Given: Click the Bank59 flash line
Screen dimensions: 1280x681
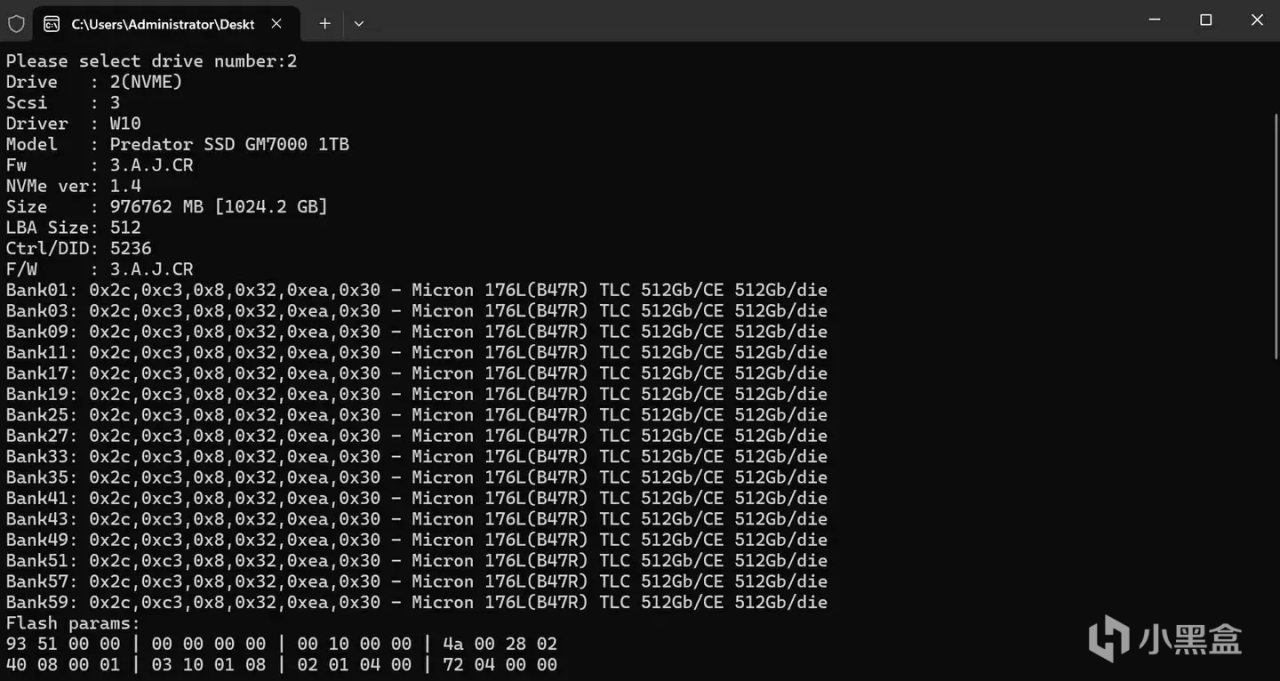Looking at the screenshot, I should coord(416,602).
